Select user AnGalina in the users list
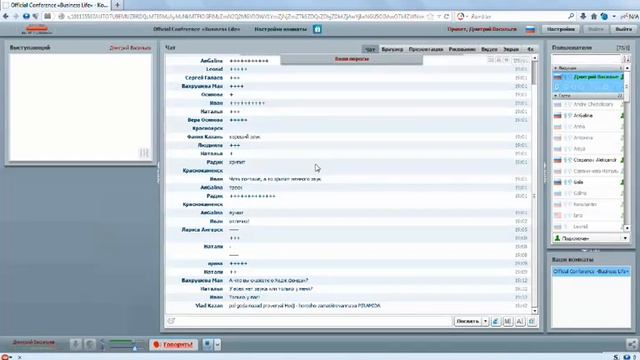This screenshot has width=640, height=360. [x=587, y=116]
